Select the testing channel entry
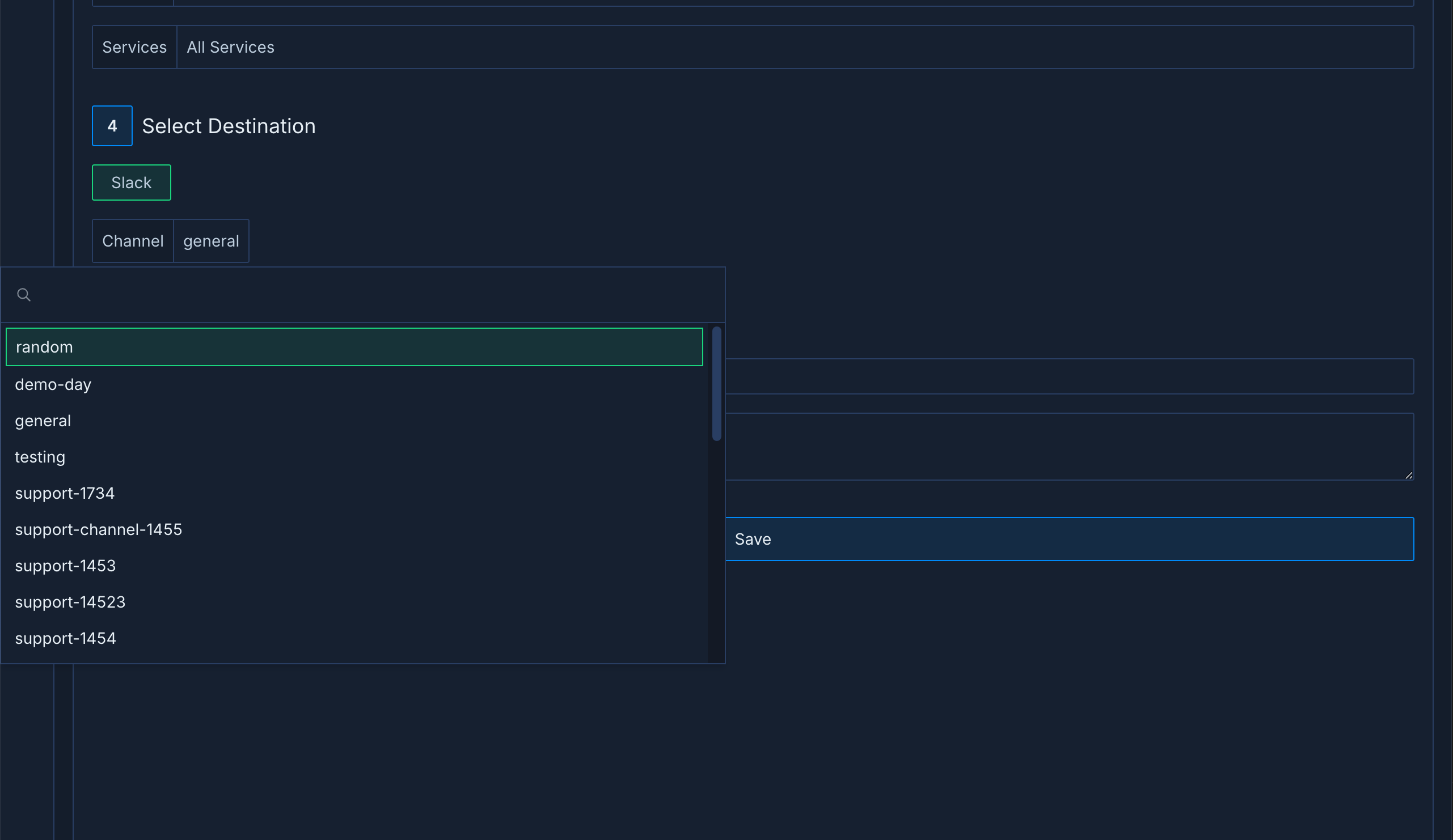Viewport: 1453px width, 840px height. coord(40,457)
